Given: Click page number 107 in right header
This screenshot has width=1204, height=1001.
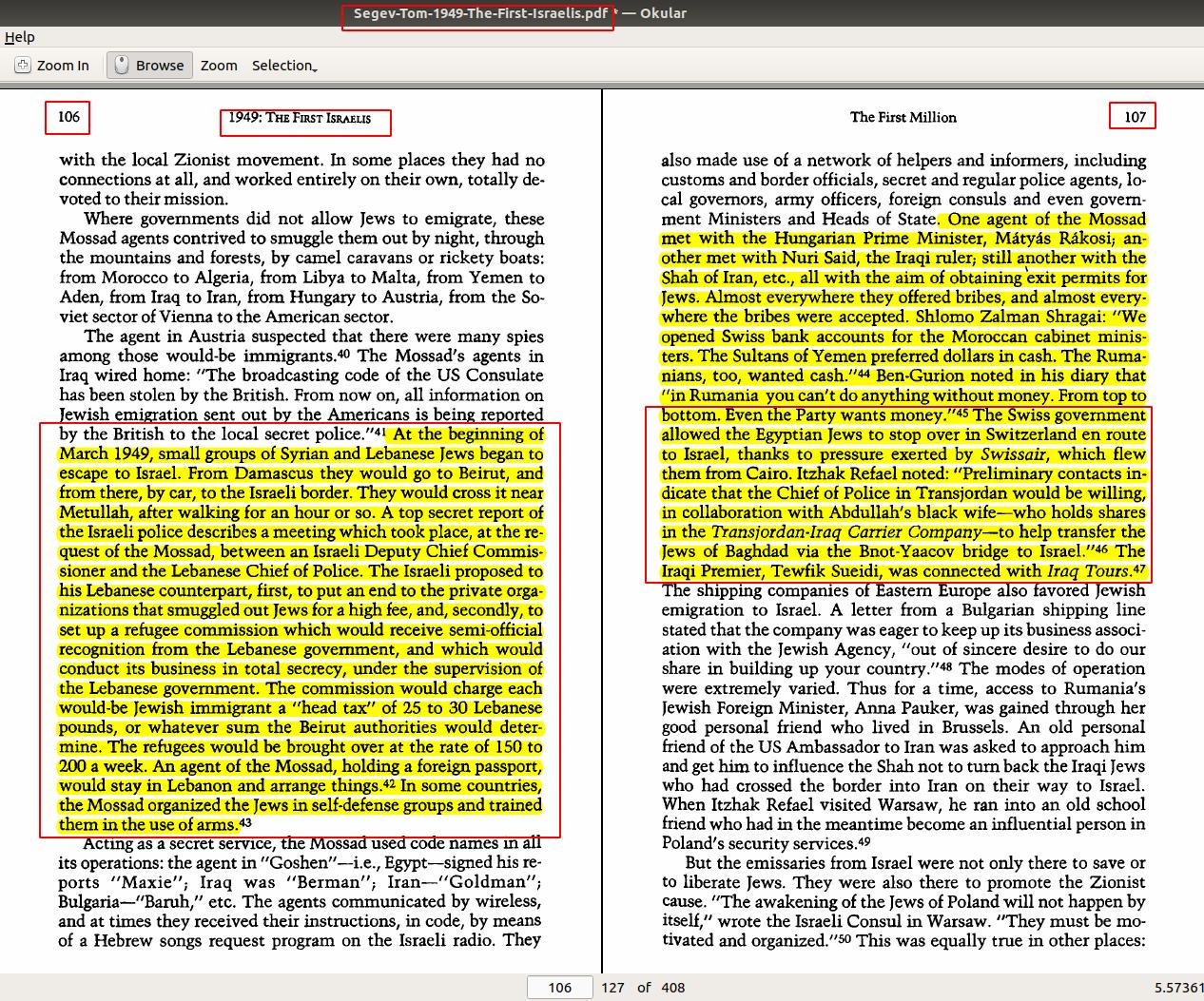Looking at the screenshot, I should click(x=1135, y=117).
